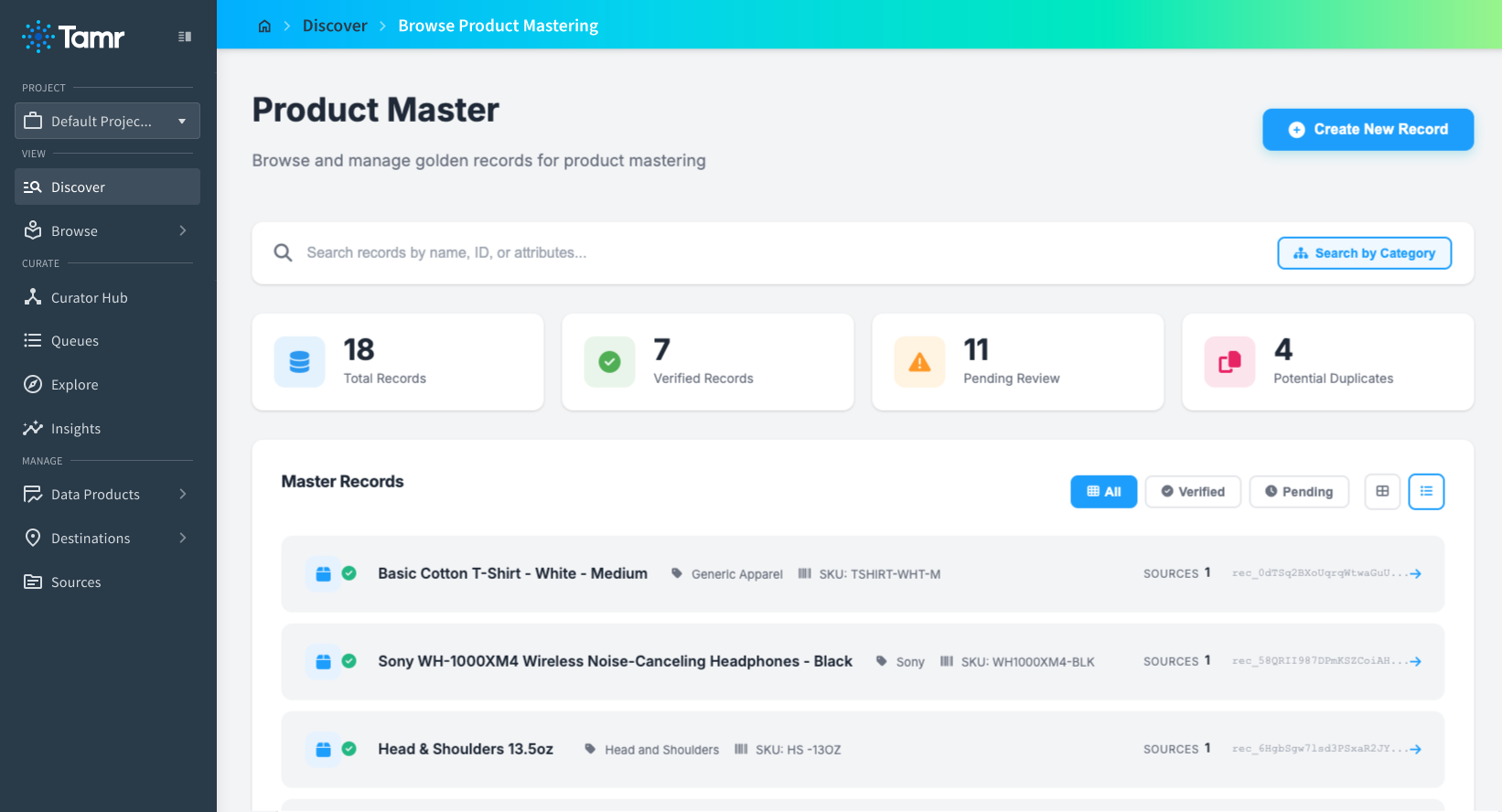
Task: Click the Destinations pin icon
Action: 33,538
